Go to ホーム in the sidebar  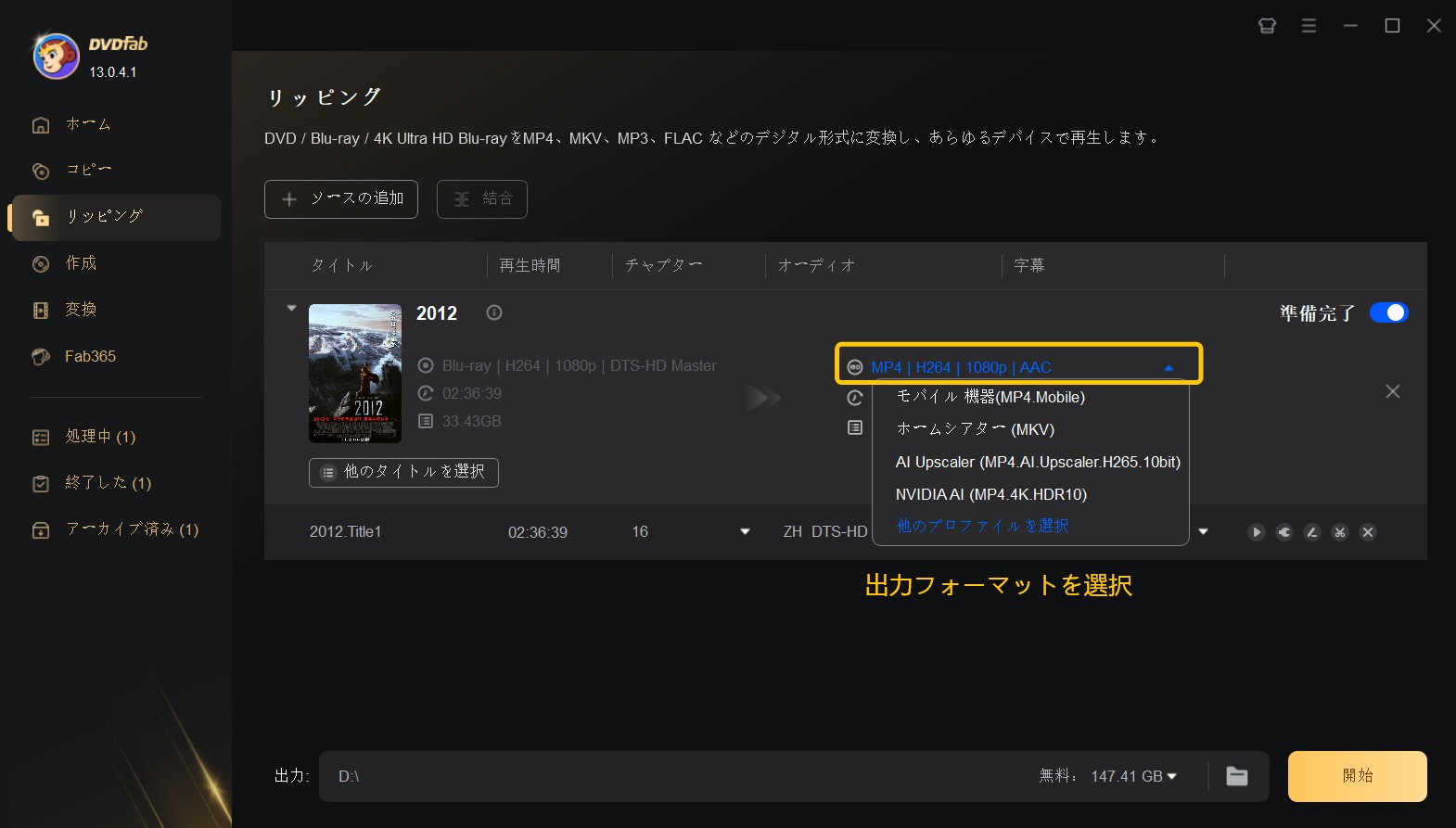coord(88,124)
